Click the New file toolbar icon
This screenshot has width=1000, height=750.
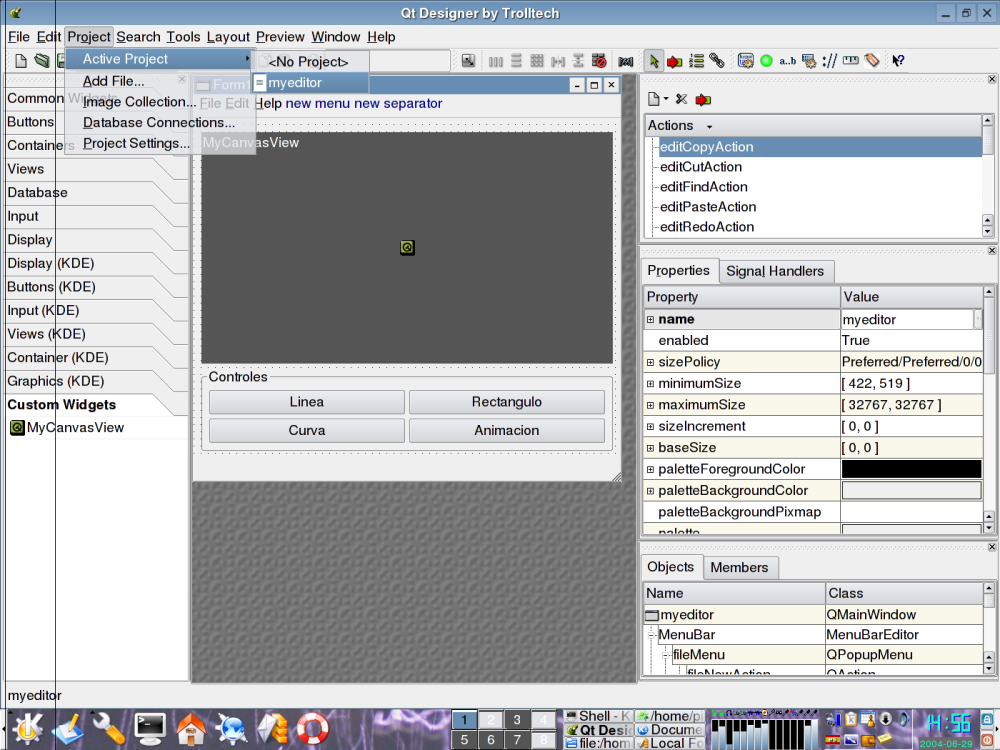pos(20,61)
